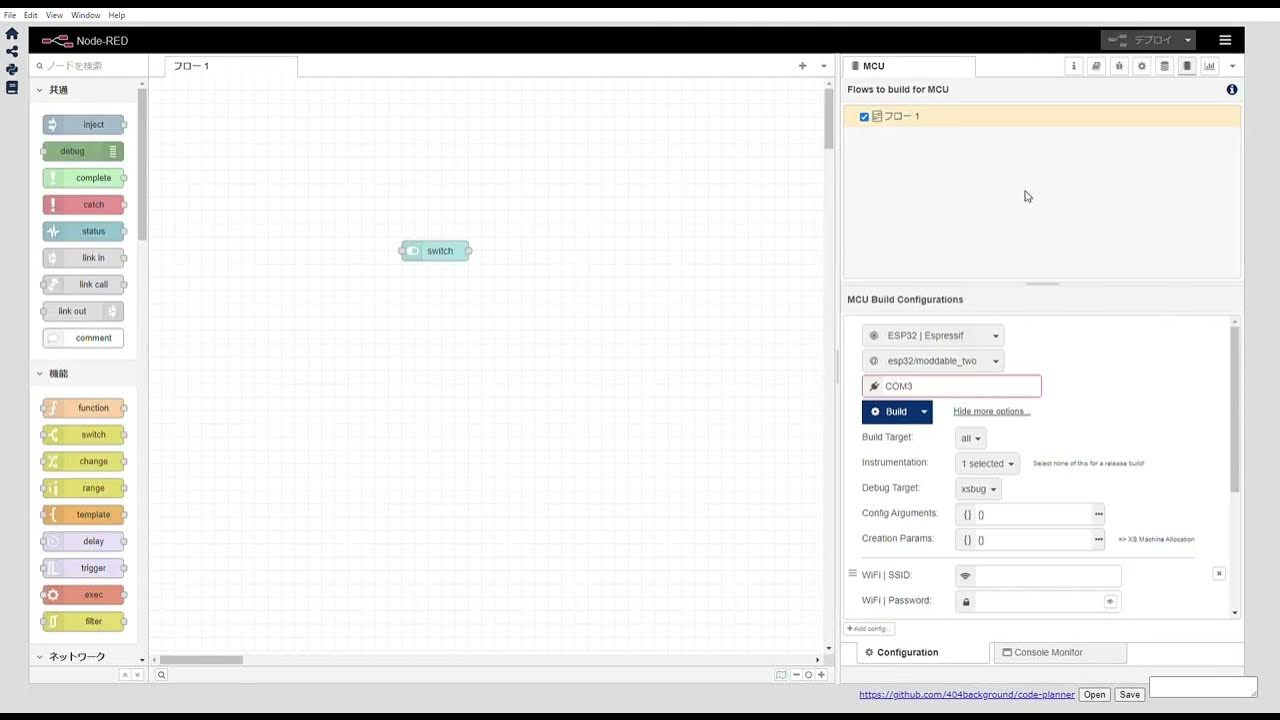The height and width of the screenshot is (720, 1280).
Task: Open the Edit menu
Action: pyautogui.click(x=31, y=15)
